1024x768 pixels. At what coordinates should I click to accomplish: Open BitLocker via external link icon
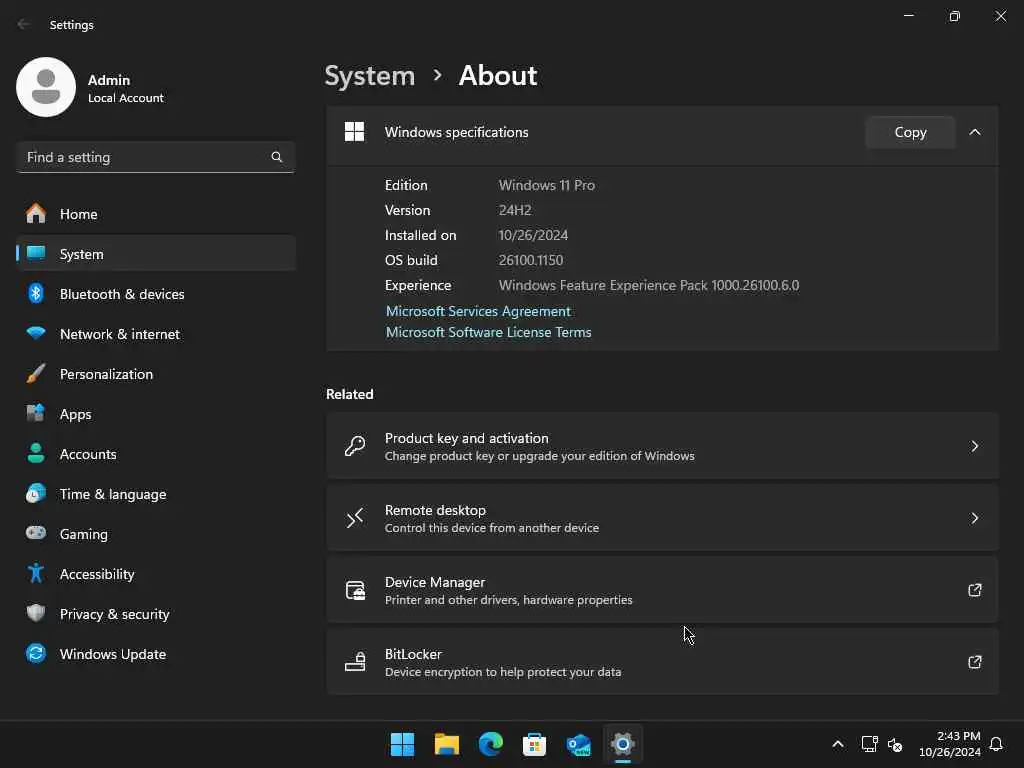(974, 662)
